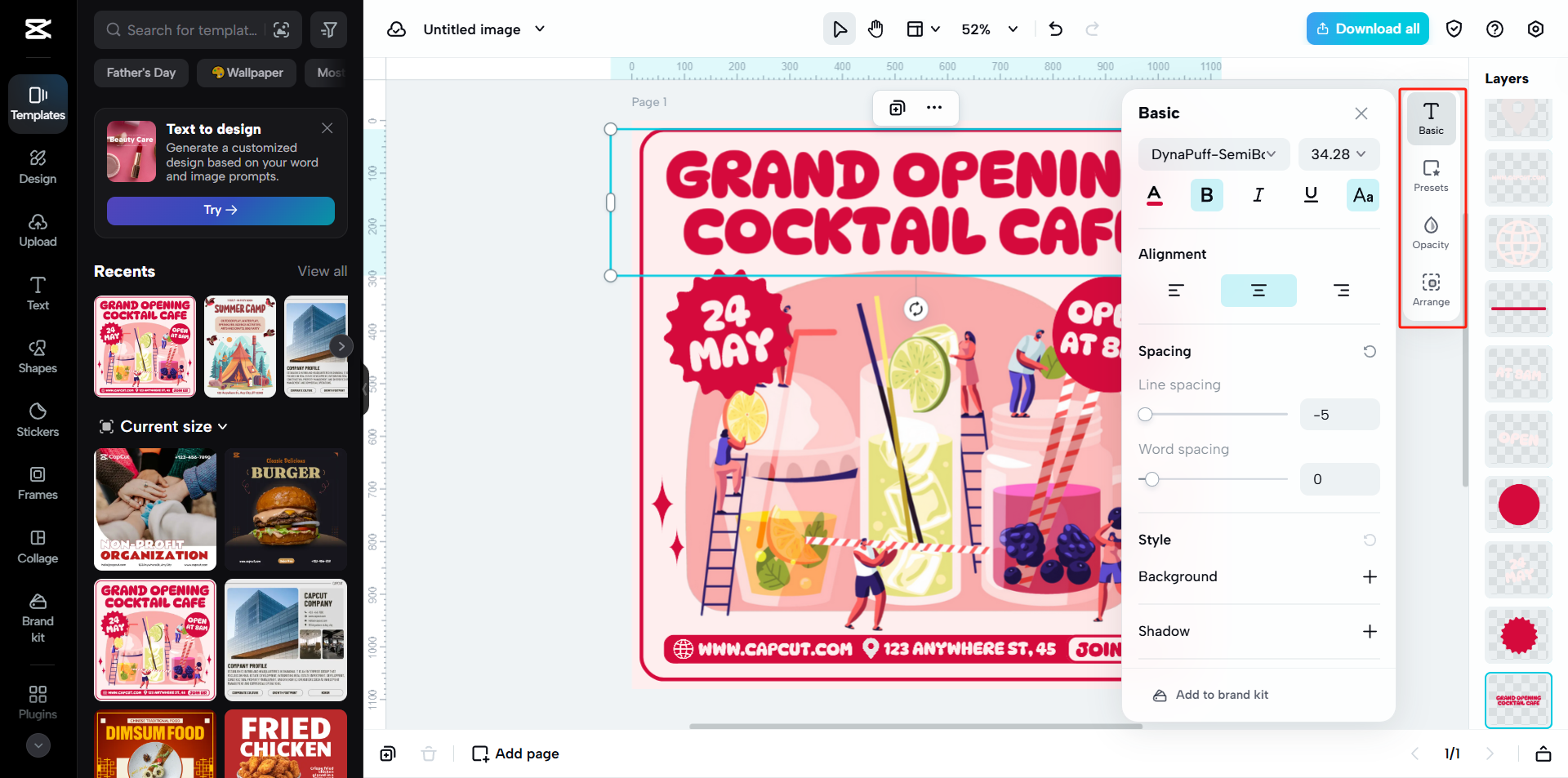The width and height of the screenshot is (1568, 778).
Task: Switch to the Wallpaper category tab
Action: pos(246,73)
